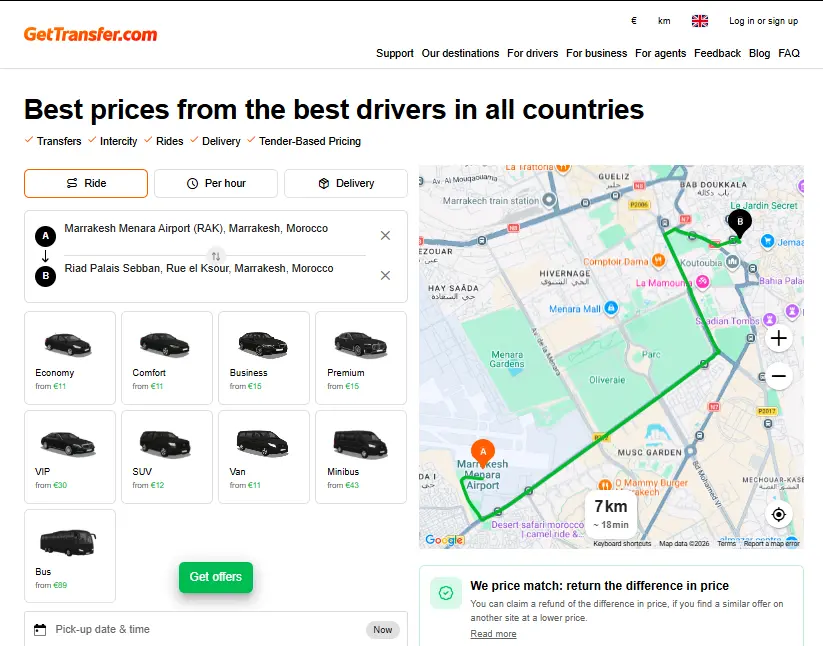Screen dimensions: 823x646
Task: Click Saadian Tombs map pin
Action: point(769,319)
